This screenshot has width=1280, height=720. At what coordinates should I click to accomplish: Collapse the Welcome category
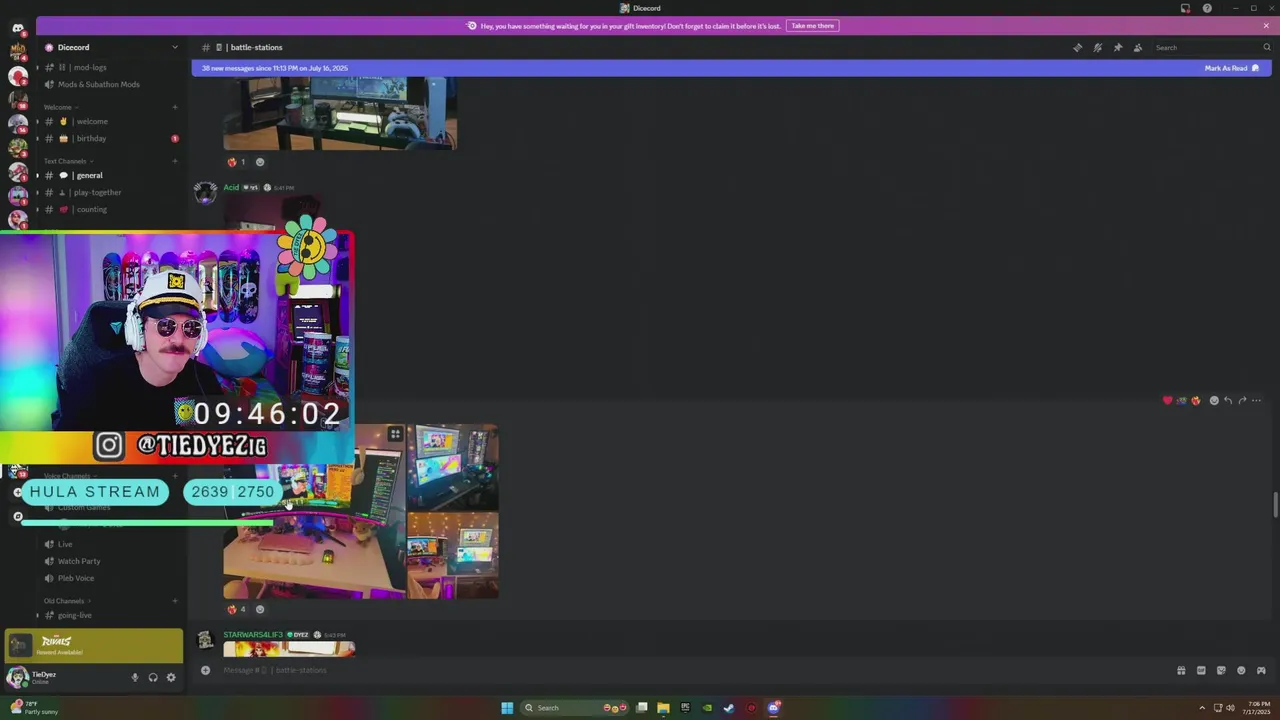[x=61, y=107]
